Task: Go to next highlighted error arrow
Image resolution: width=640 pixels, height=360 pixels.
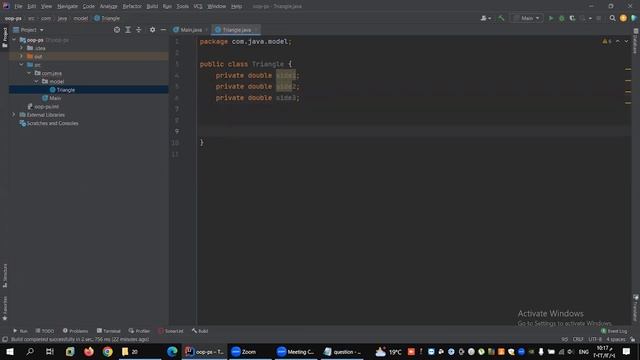Action: click(626, 41)
